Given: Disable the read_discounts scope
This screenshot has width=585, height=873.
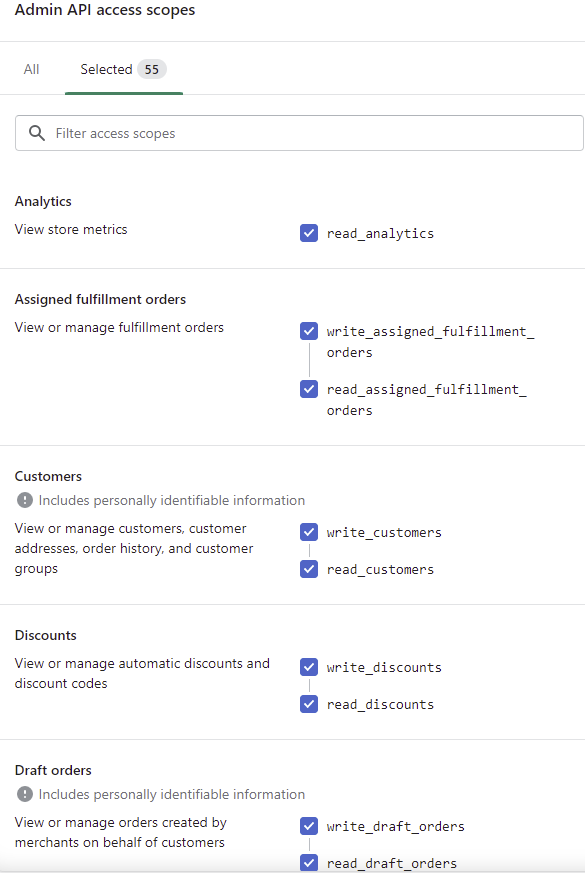Looking at the screenshot, I should point(309,704).
